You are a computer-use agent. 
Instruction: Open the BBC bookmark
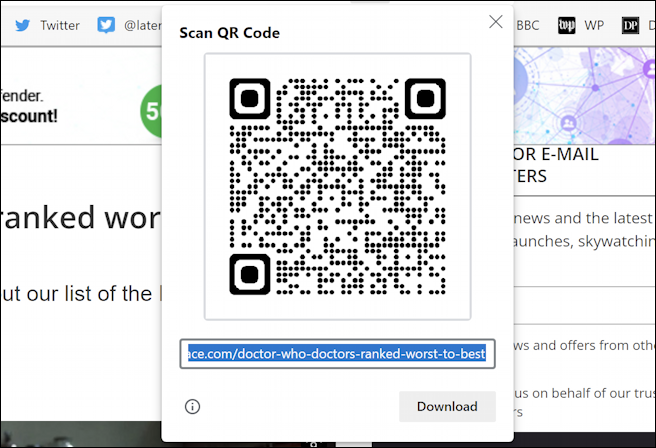pos(527,26)
